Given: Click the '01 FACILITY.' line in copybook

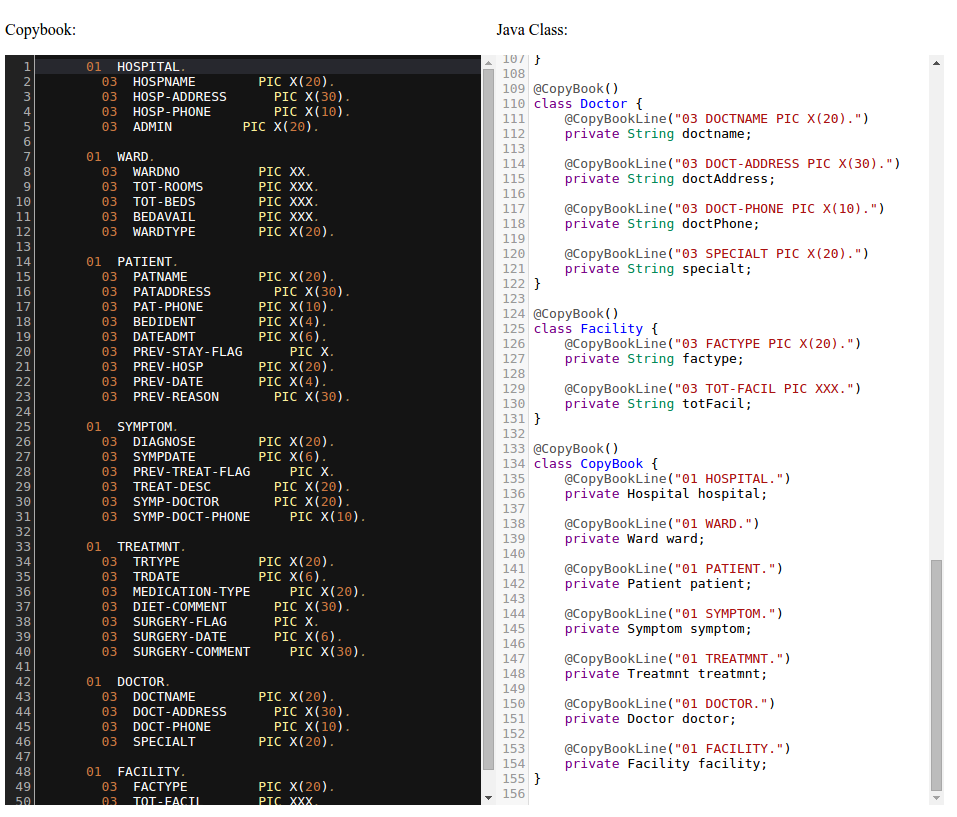Looking at the screenshot, I should (135, 772).
